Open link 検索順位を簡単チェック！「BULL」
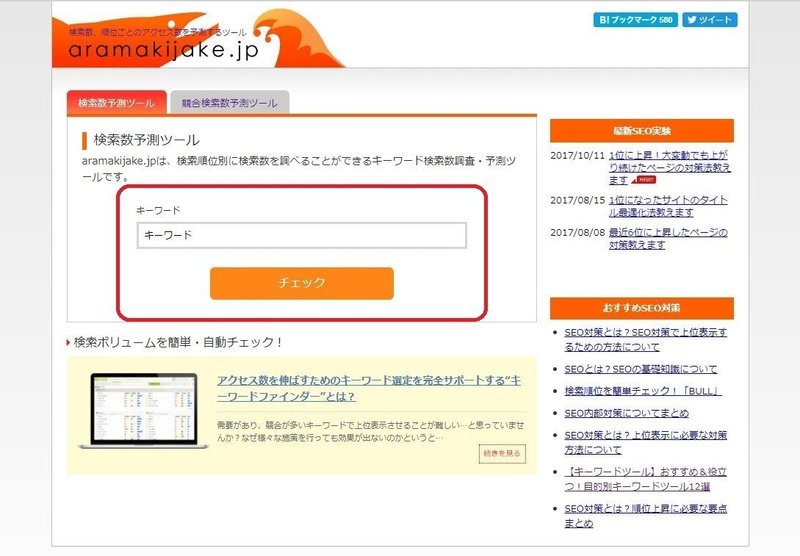 (643, 391)
